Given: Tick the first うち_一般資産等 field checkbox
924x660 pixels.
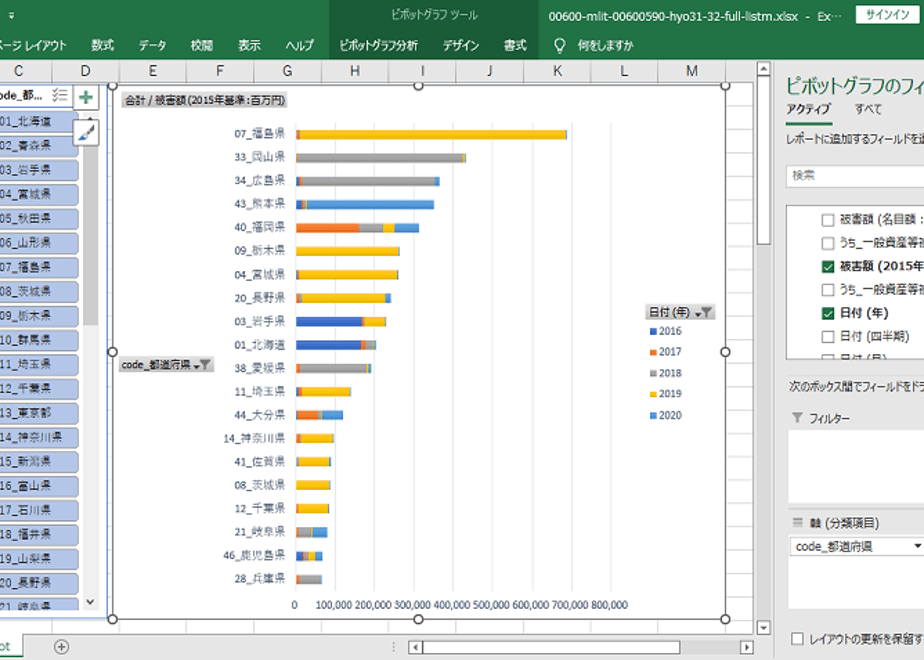Looking at the screenshot, I should [827, 243].
